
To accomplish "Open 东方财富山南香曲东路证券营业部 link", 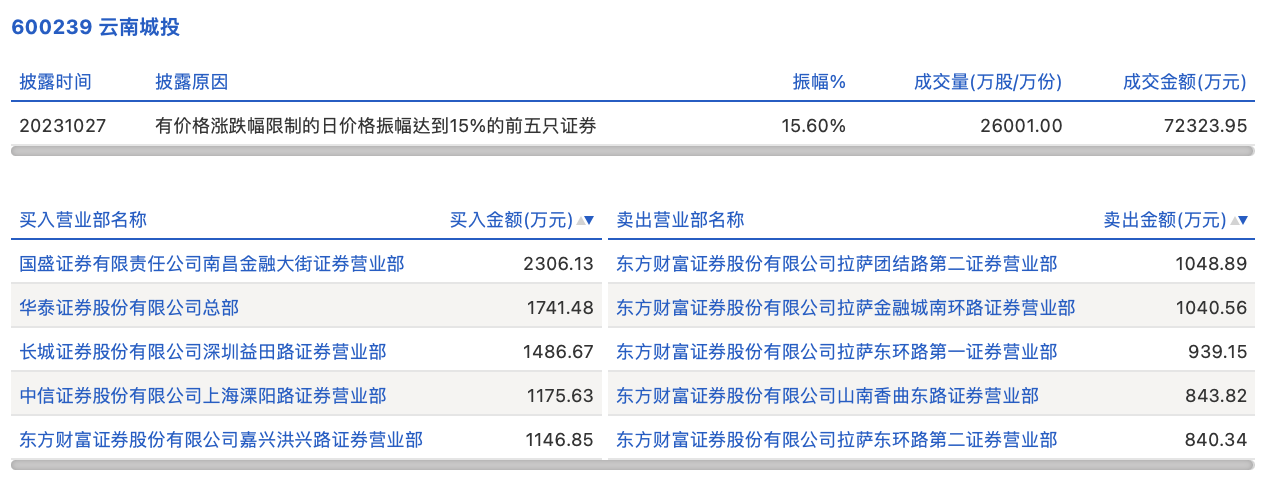I will 827,396.
